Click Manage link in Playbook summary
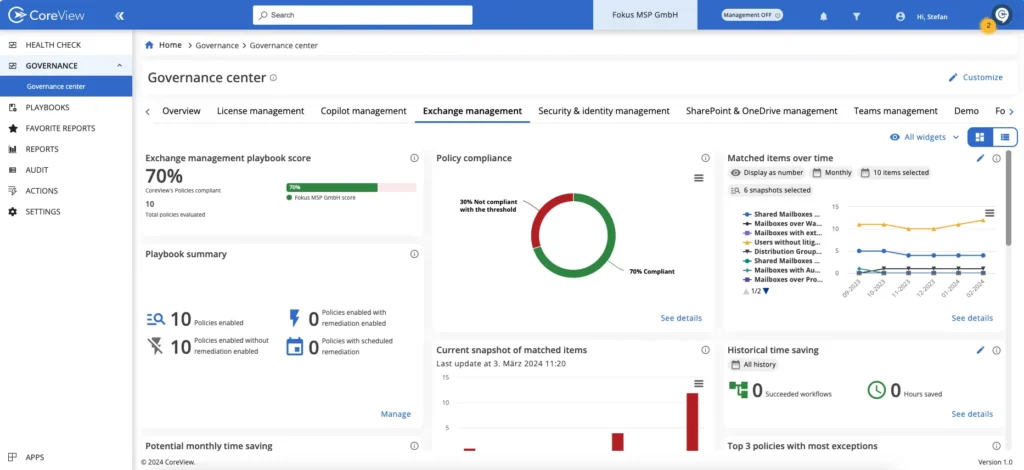Screen dimensions: 1024x470 (x=395, y=414)
